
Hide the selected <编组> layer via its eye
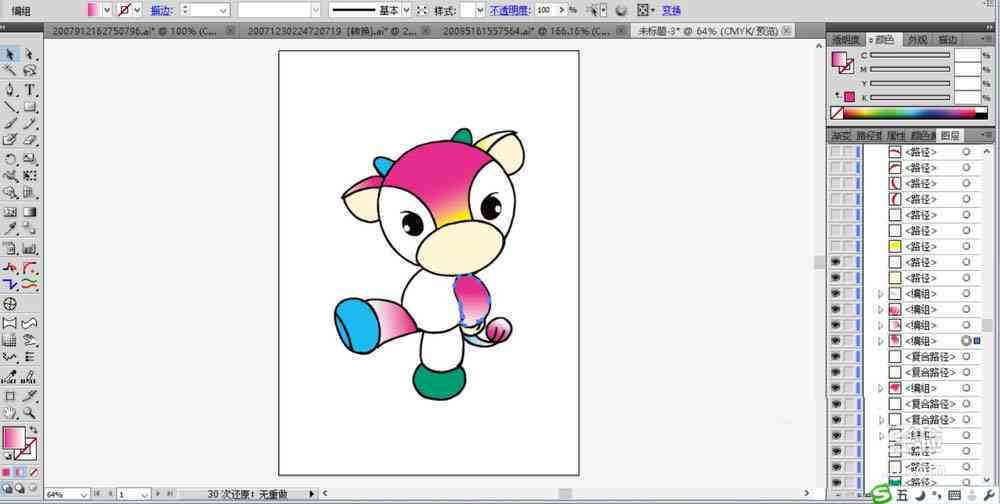(x=835, y=341)
